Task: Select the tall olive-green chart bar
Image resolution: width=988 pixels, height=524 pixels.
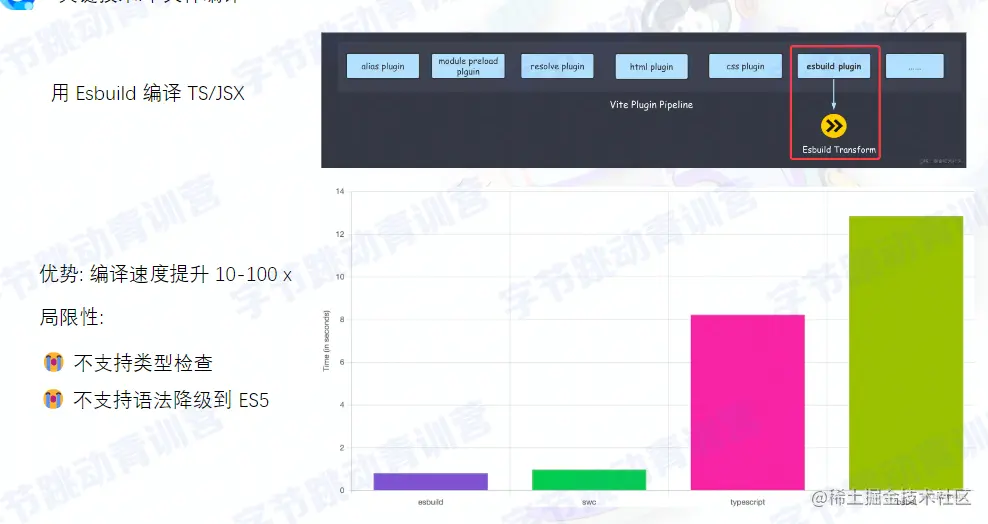Action: [906, 353]
